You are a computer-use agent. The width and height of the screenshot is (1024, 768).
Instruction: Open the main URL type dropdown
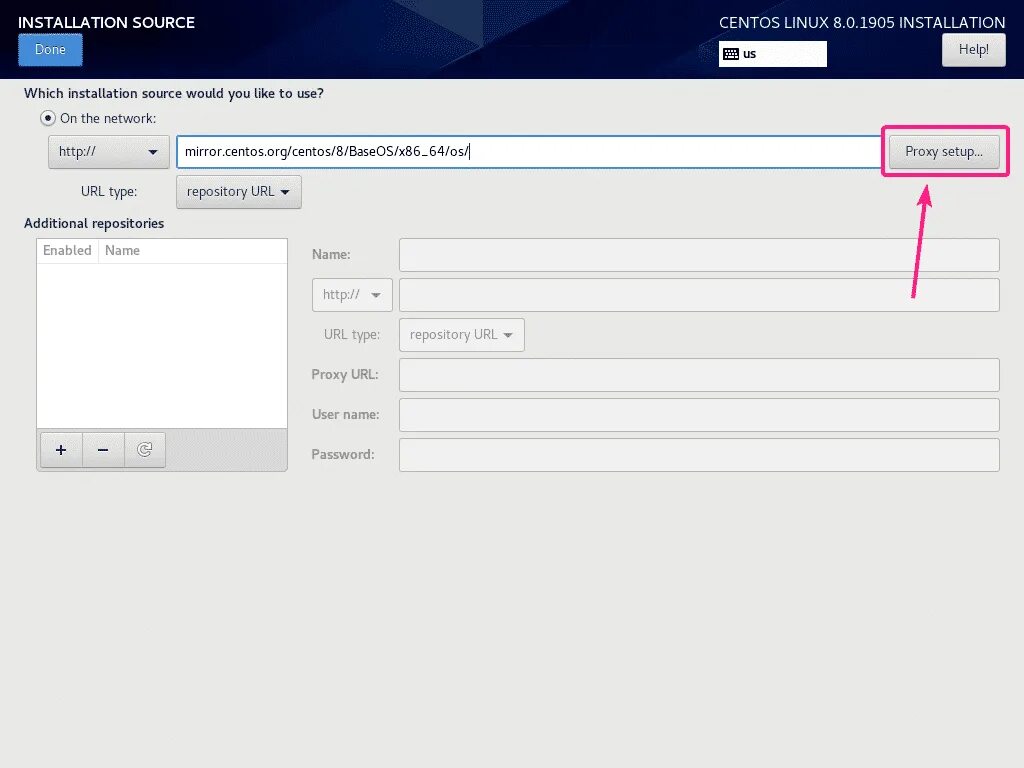click(238, 192)
